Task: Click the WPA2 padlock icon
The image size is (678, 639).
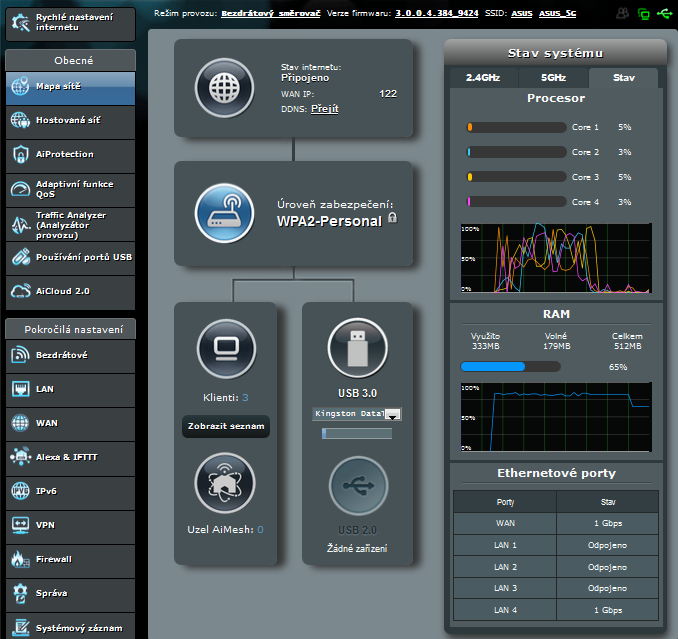Action: [x=393, y=218]
